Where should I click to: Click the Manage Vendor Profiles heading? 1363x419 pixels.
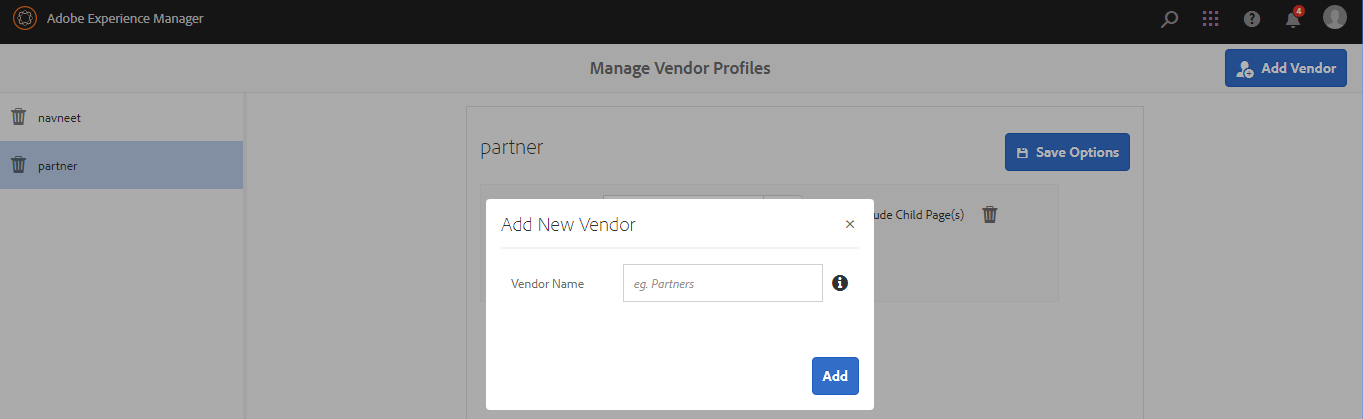click(x=680, y=68)
